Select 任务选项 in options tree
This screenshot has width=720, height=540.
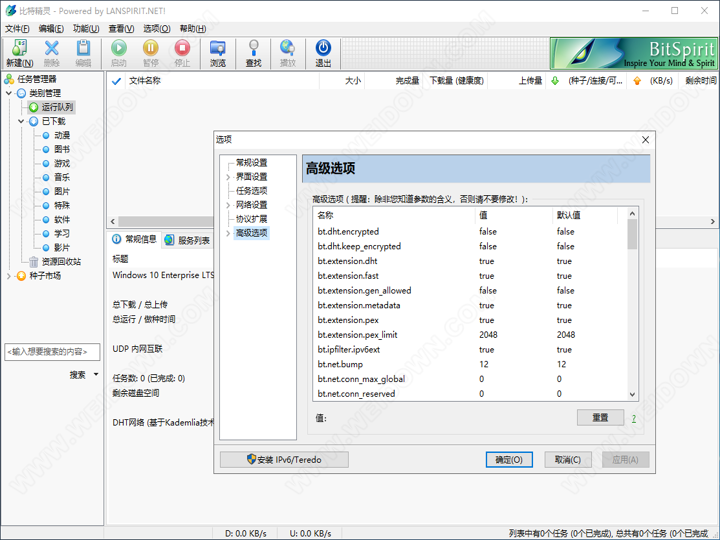click(x=251, y=191)
